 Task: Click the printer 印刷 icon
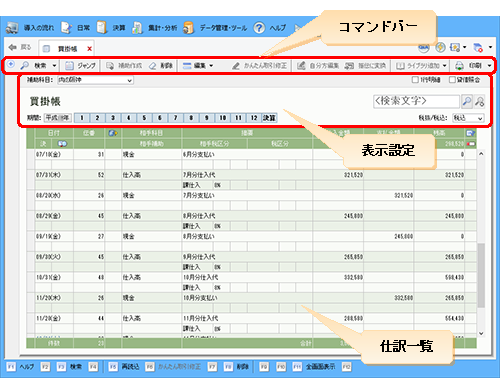[x=460, y=66]
